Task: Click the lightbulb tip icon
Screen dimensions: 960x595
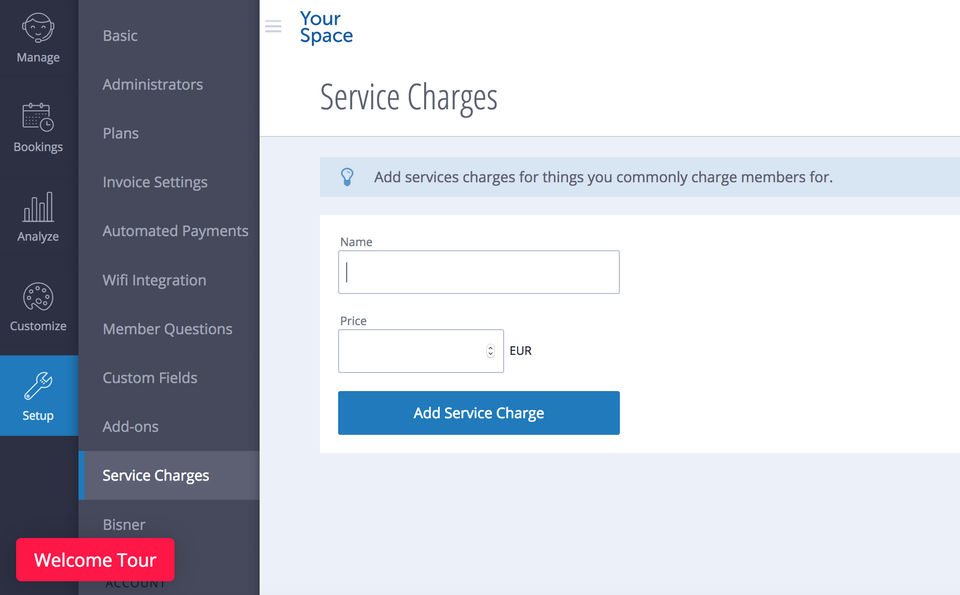Action: 347,177
